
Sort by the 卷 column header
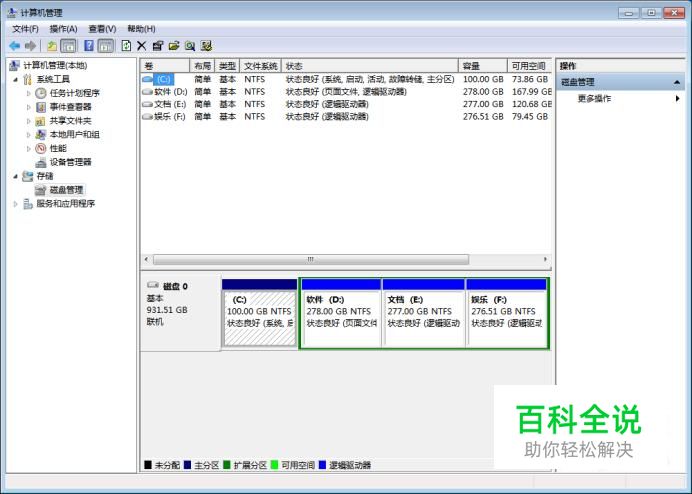coord(165,66)
